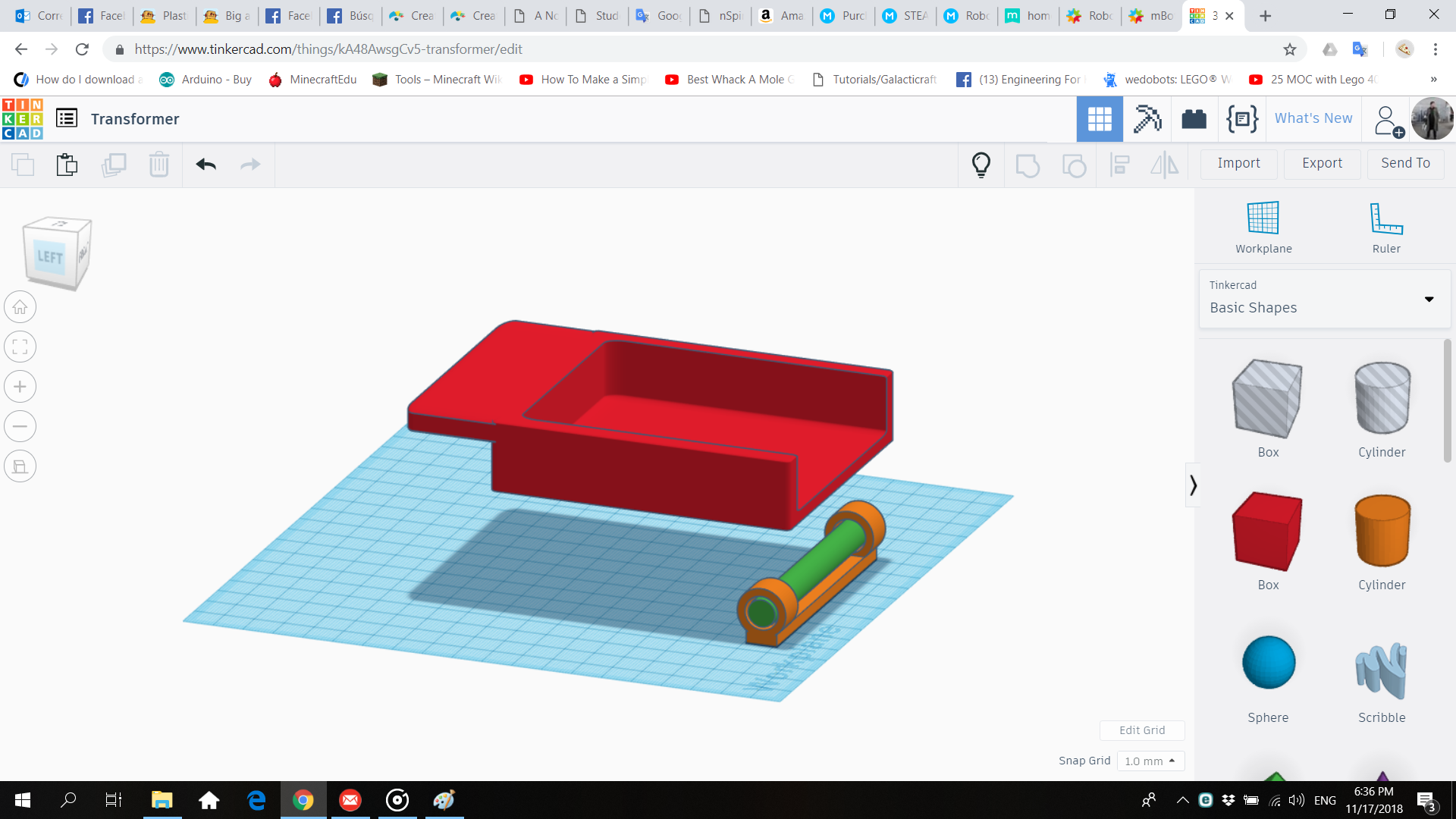Screen dimensions: 1456x819
Task: Open the Snap Grid 1.0 mm dropdown
Action: 1150,761
